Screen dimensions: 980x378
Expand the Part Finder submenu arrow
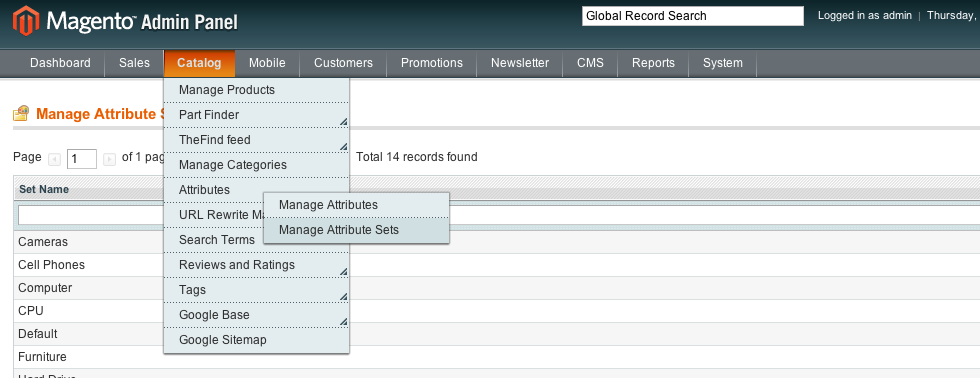(344, 122)
